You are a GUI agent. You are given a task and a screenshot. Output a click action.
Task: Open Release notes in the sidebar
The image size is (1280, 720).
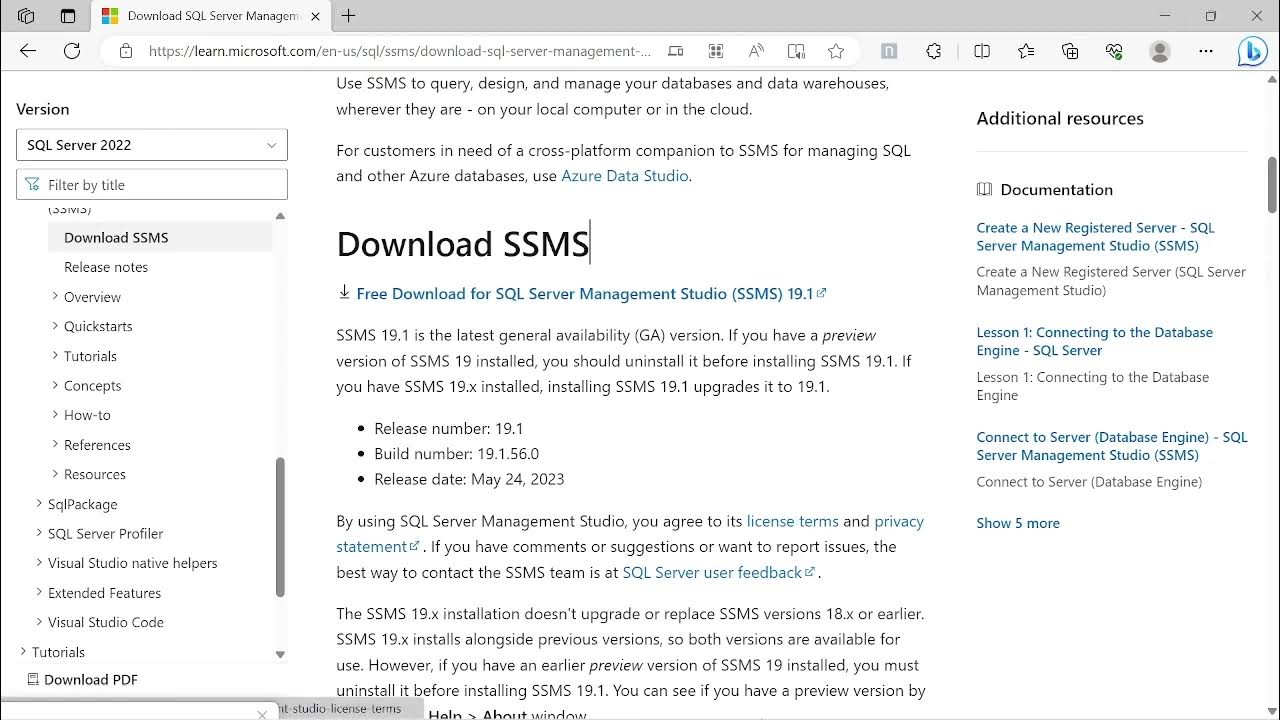point(106,267)
